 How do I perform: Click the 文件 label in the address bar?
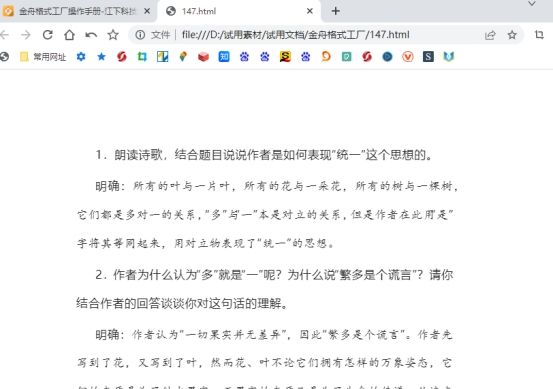[x=160, y=35]
